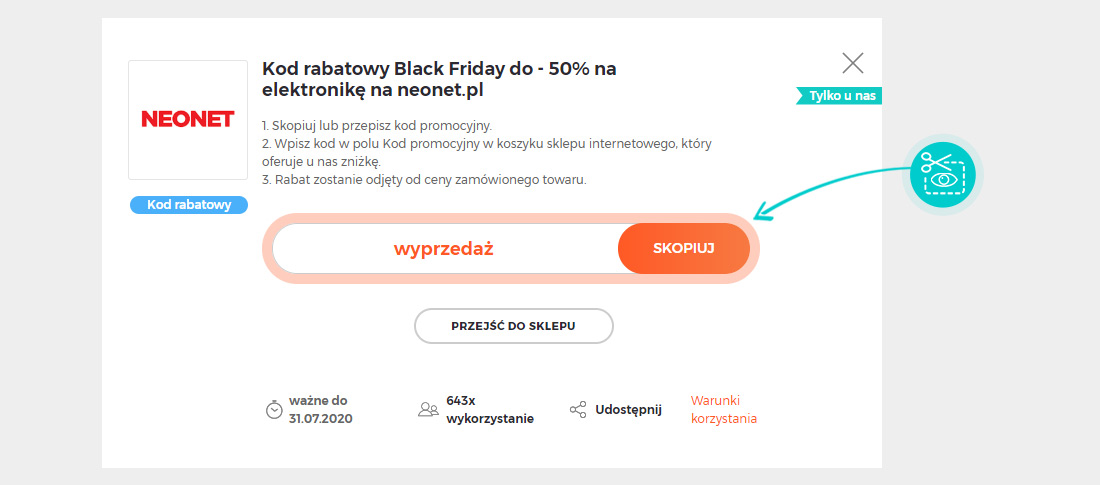Click the stopwatch validity icon
The image size is (1100, 485).
(274, 410)
